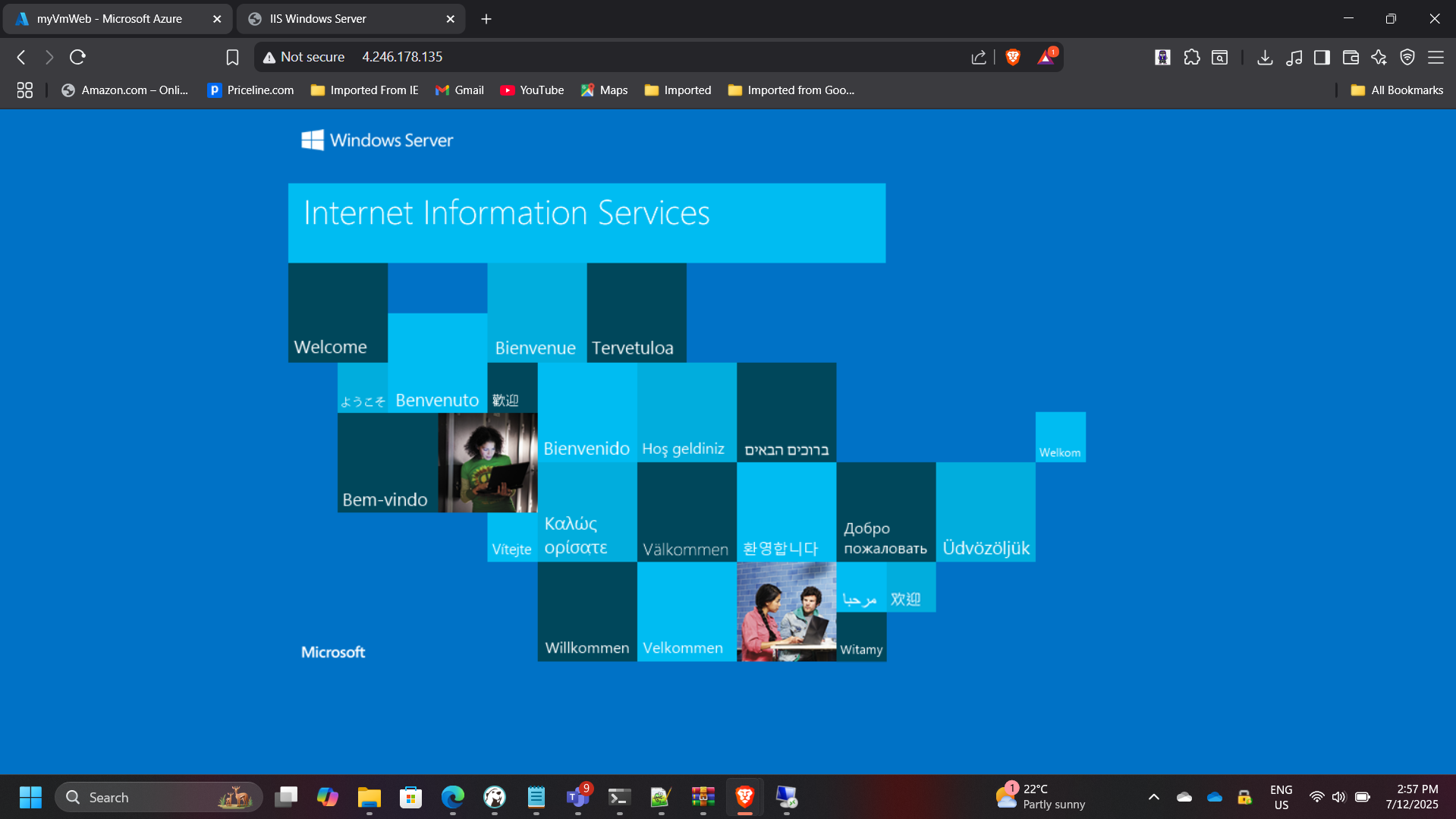Open the Brave Rewards triangle icon
Image resolution: width=1456 pixels, height=819 pixels.
pos(1046,57)
